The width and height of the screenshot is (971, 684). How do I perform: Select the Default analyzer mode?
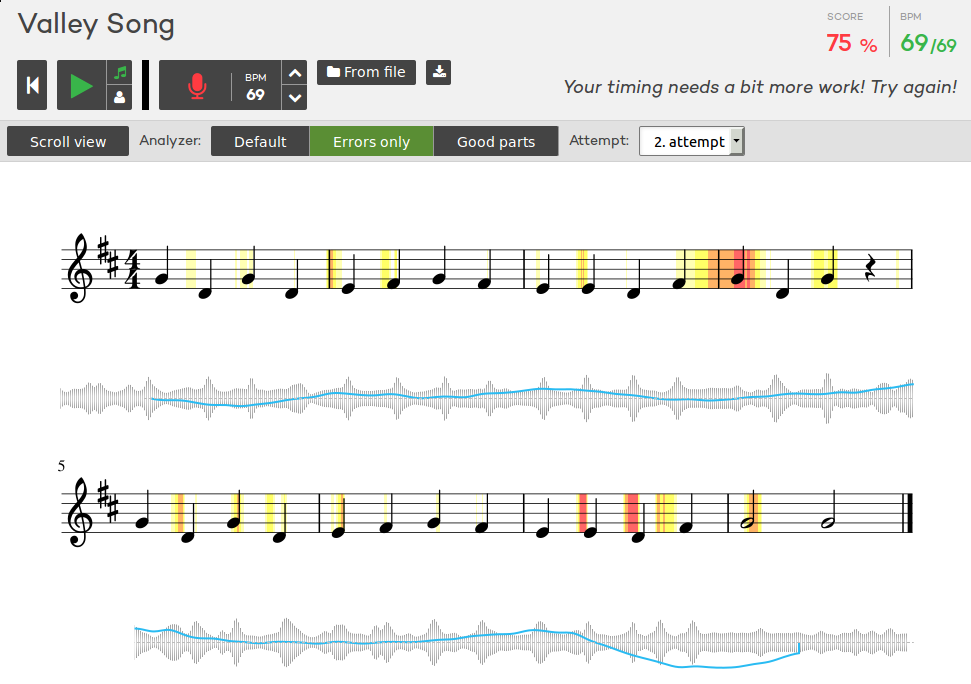(260, 142)
